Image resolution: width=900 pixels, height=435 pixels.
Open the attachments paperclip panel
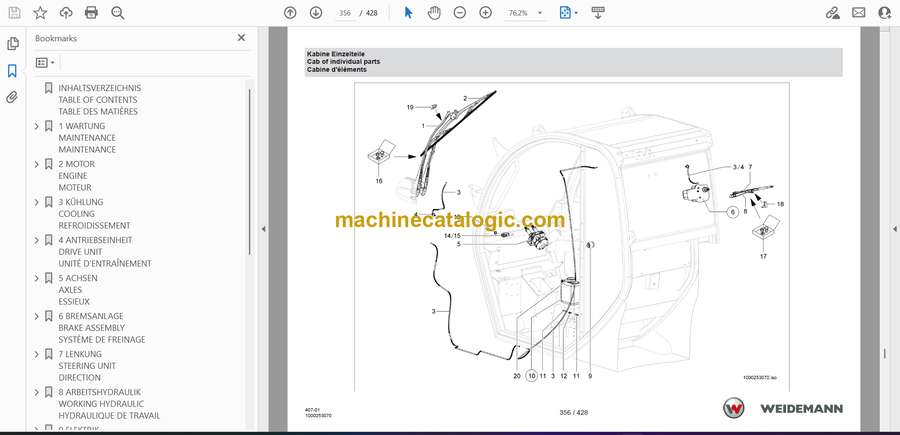pyautogui.click(x=12, y=97)
